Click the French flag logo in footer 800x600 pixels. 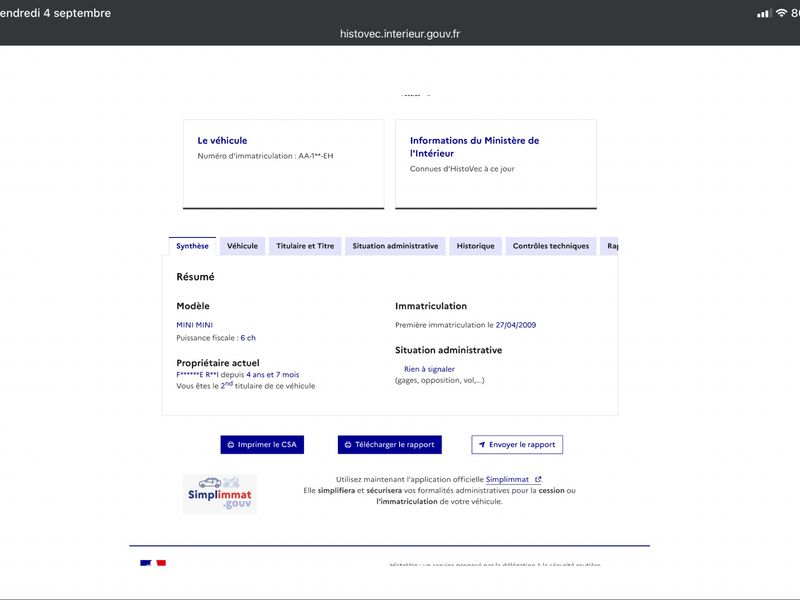(x=153, y=563)
